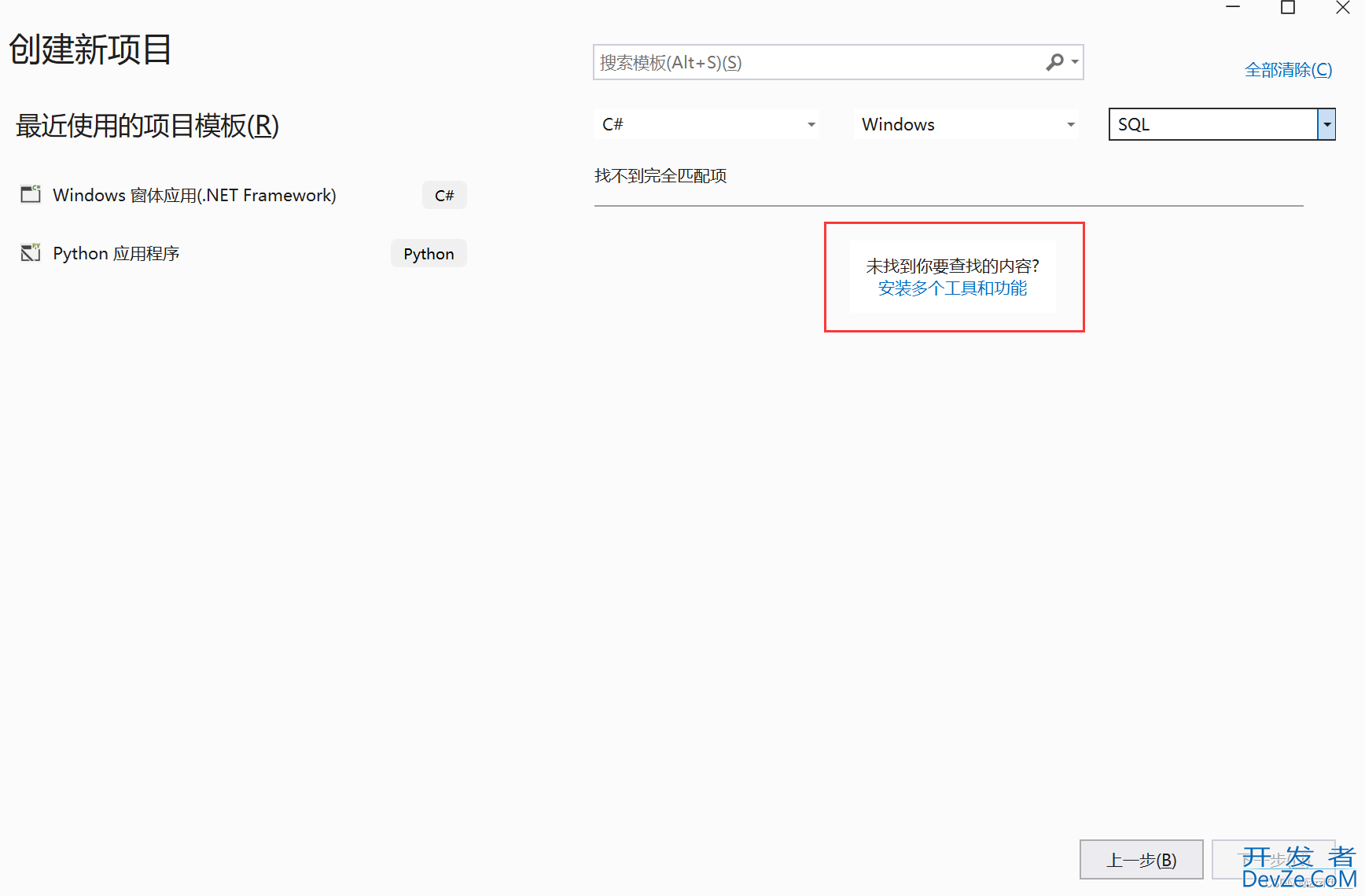
Task: Focus the template search box
Action: click(838, 62)
